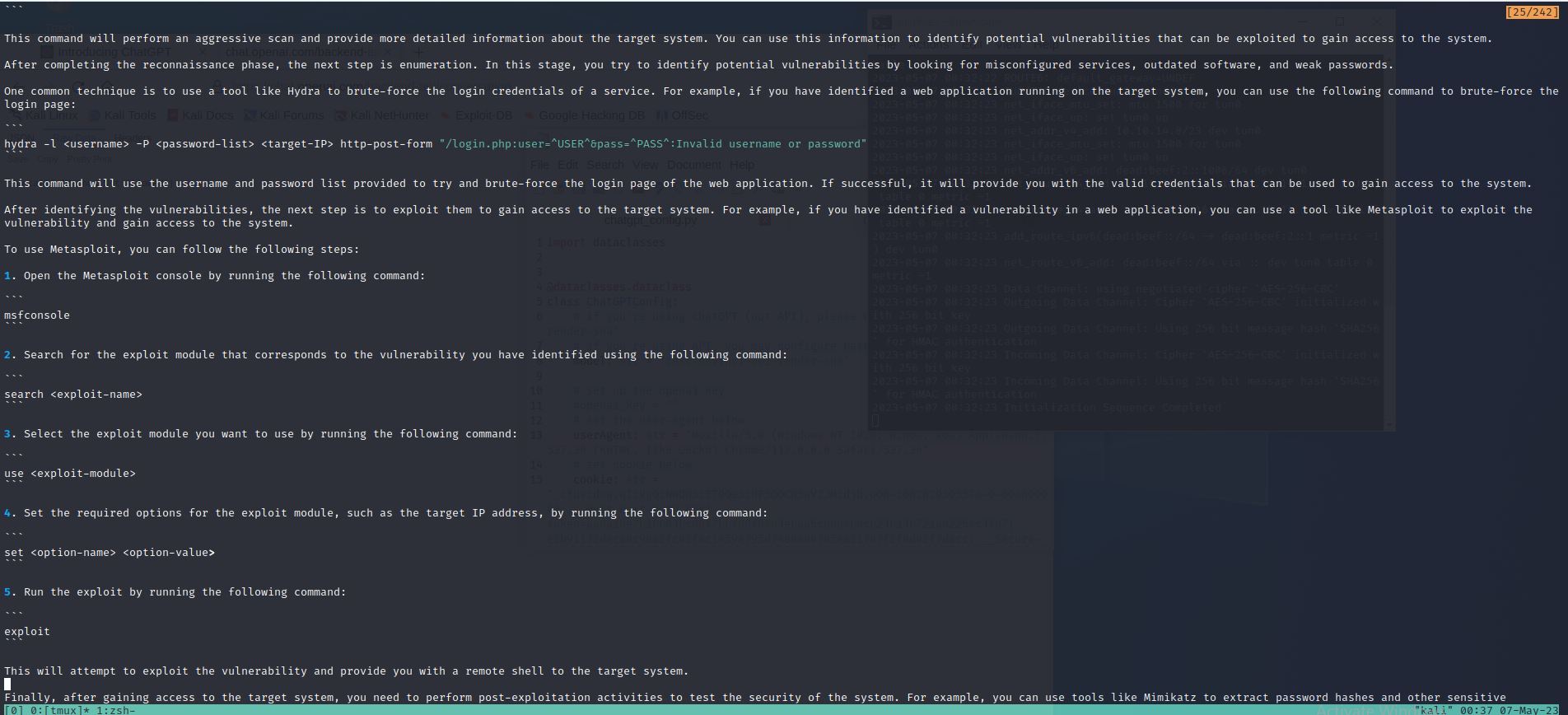Screen dimensions: 1568x715
Task: Click the faint Exploit-DB bookmark icon
Action: (446, 115)
